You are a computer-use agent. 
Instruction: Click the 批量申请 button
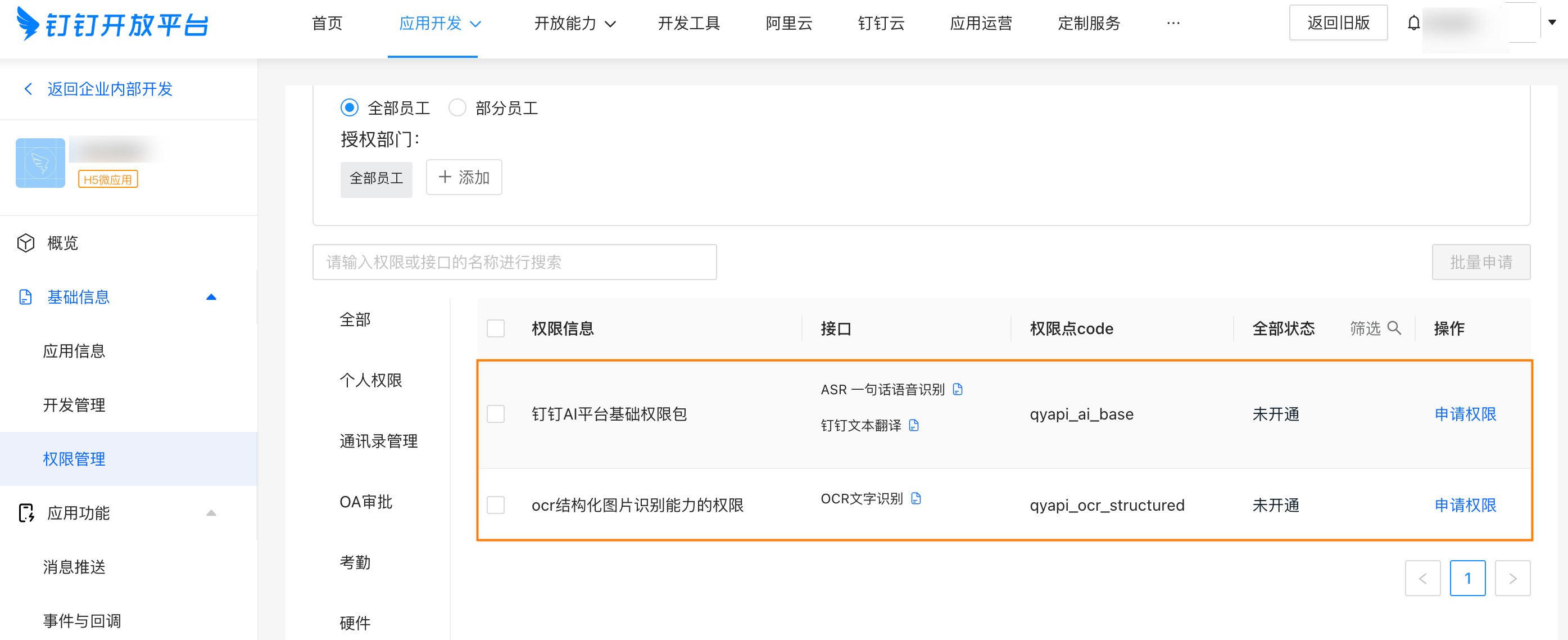[x=1480, y=262]
